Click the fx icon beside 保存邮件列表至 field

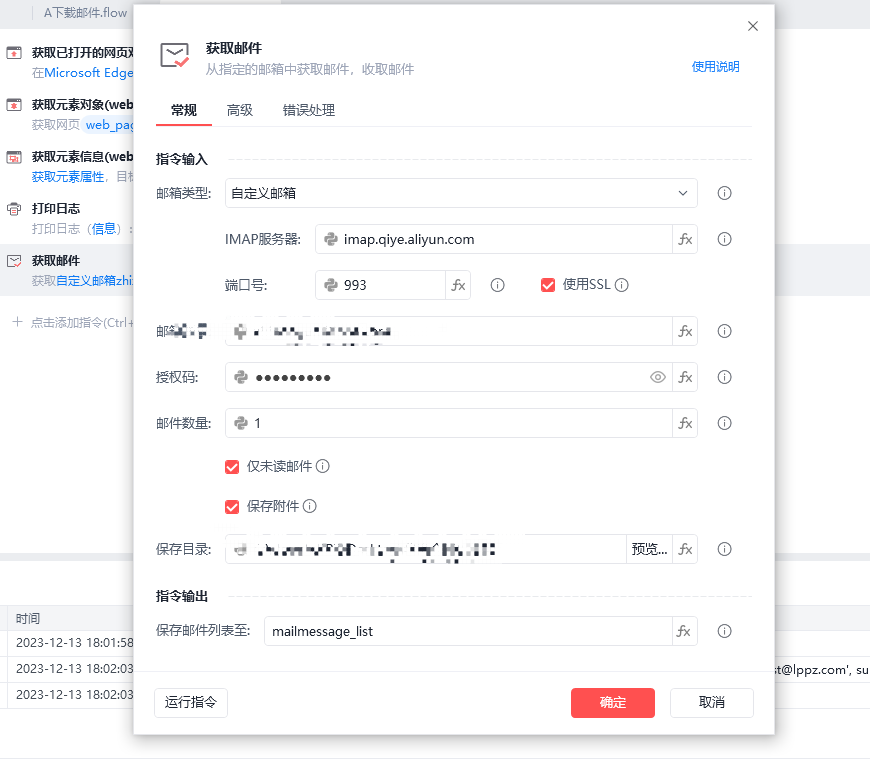click(685, 631)
